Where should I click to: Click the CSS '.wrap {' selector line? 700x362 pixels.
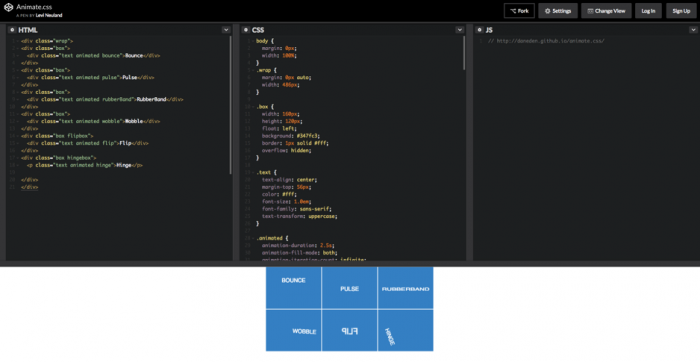point(267,70)
